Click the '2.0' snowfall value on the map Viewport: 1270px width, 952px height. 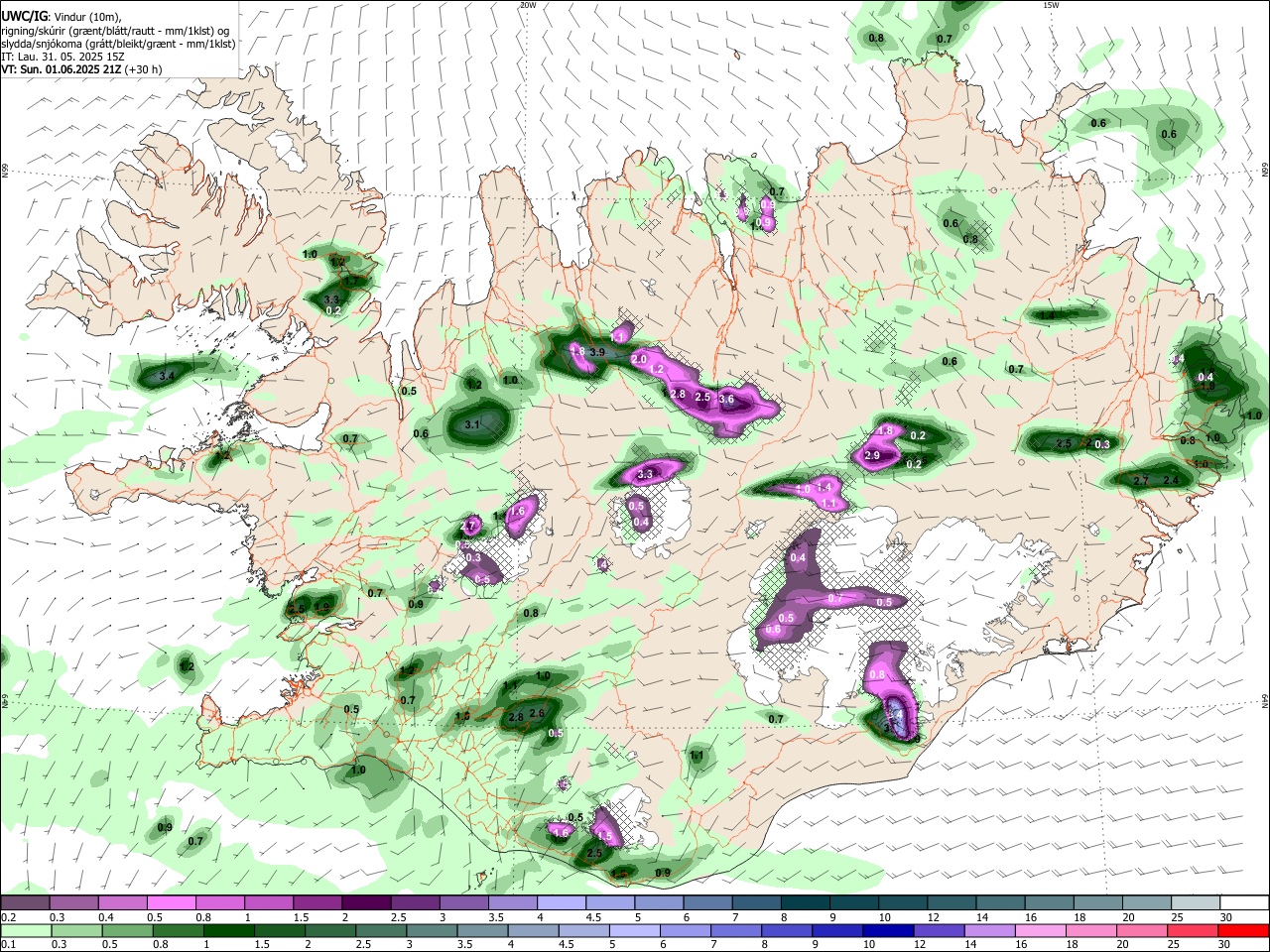click(639, 359)
